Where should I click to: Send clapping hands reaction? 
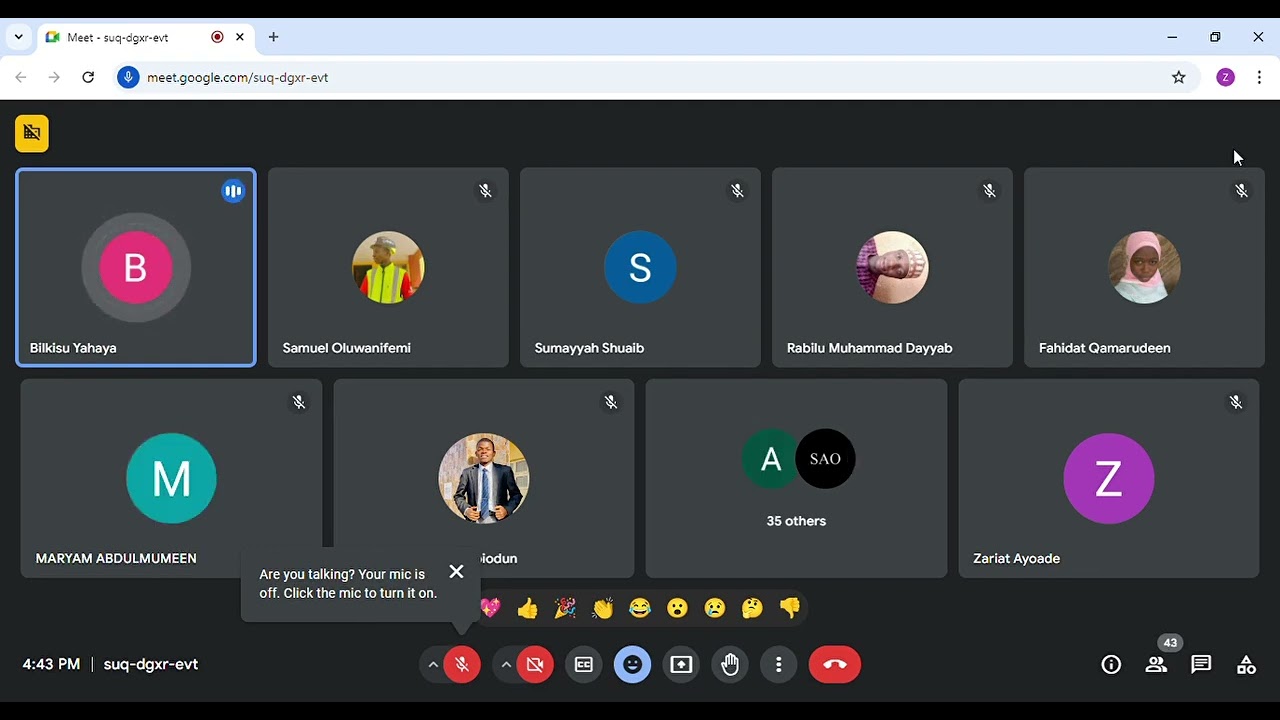coord(602,608)
